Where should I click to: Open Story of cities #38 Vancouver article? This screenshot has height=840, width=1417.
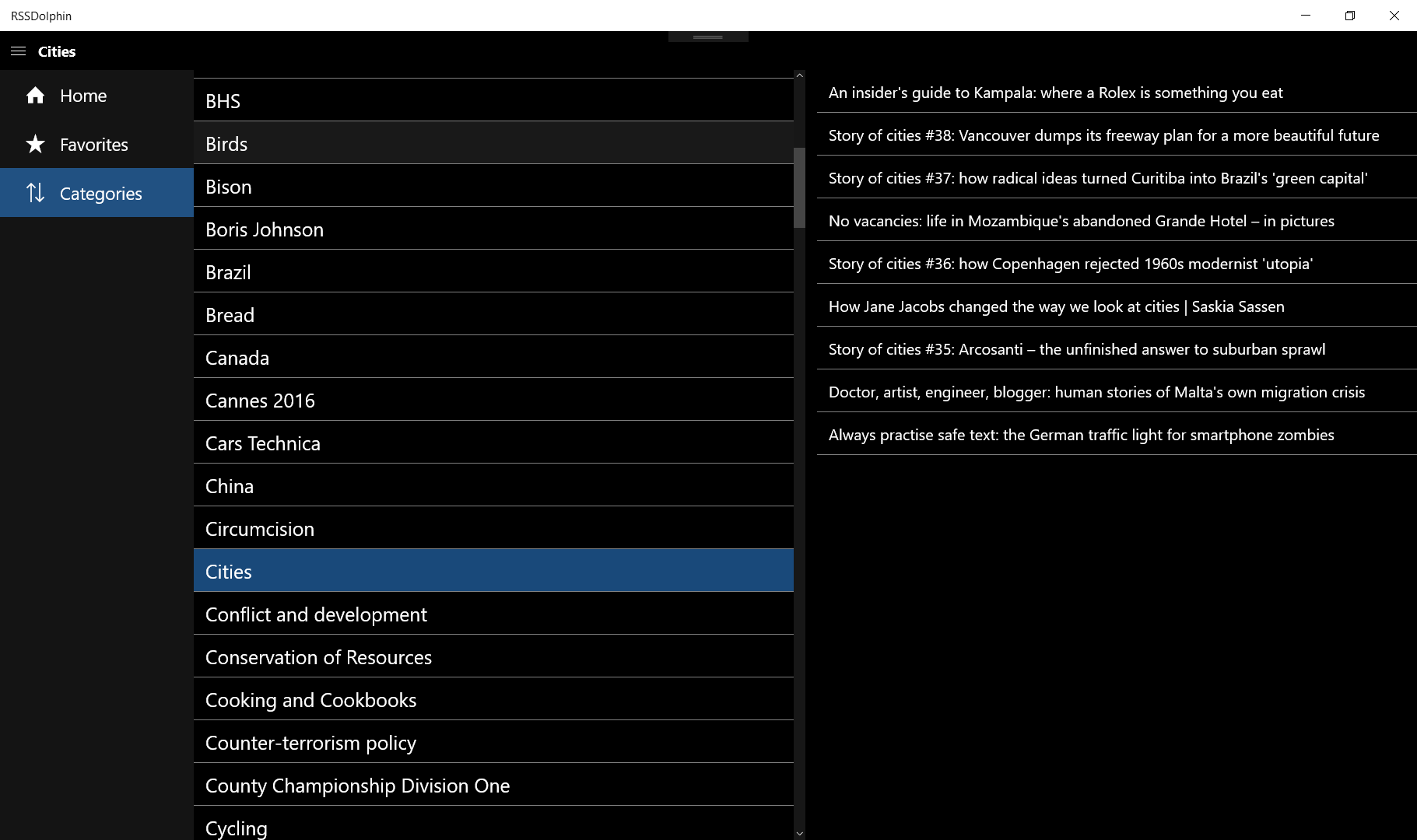tap(1117, 135)
